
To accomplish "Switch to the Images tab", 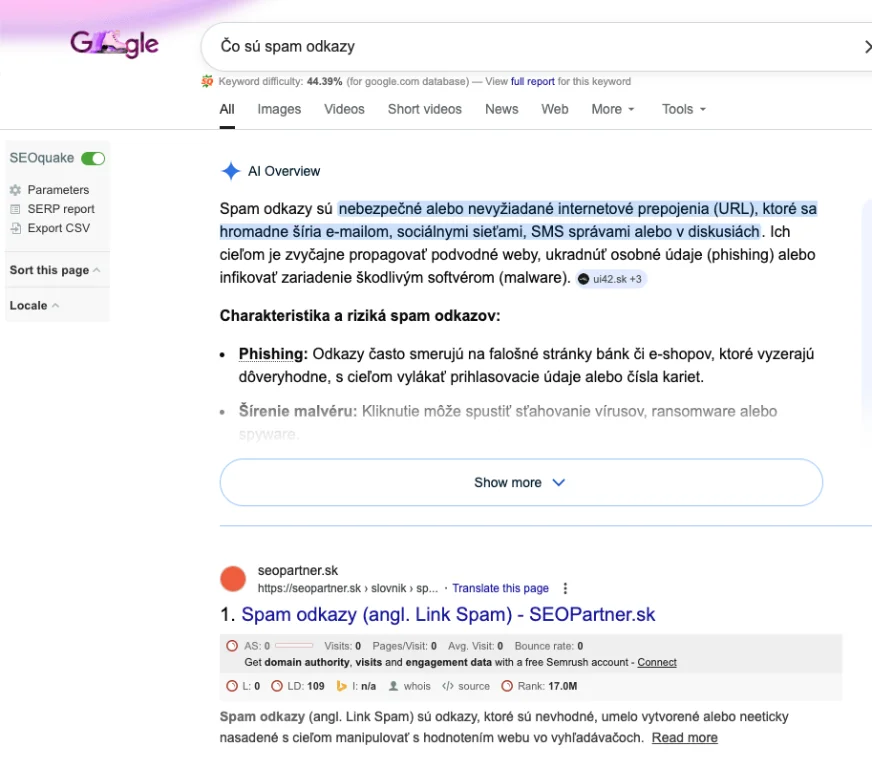I will tap(279, 109).
